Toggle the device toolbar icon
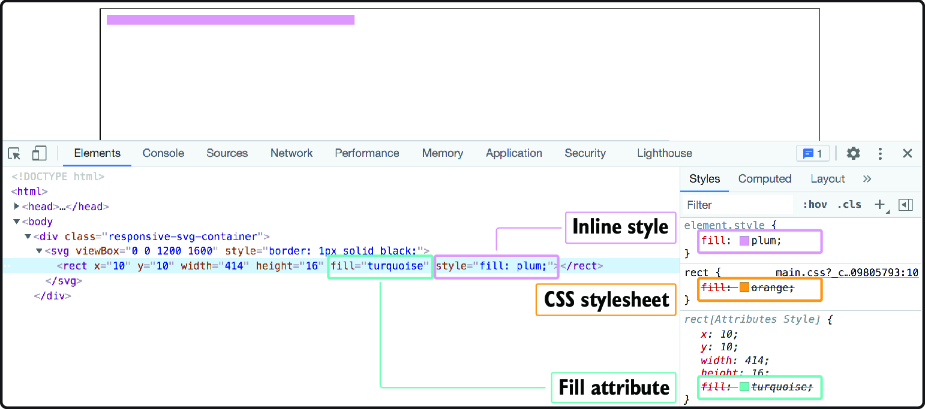This screenshot has height=409, width=925. pyautogui.click(x=39, y=153)
